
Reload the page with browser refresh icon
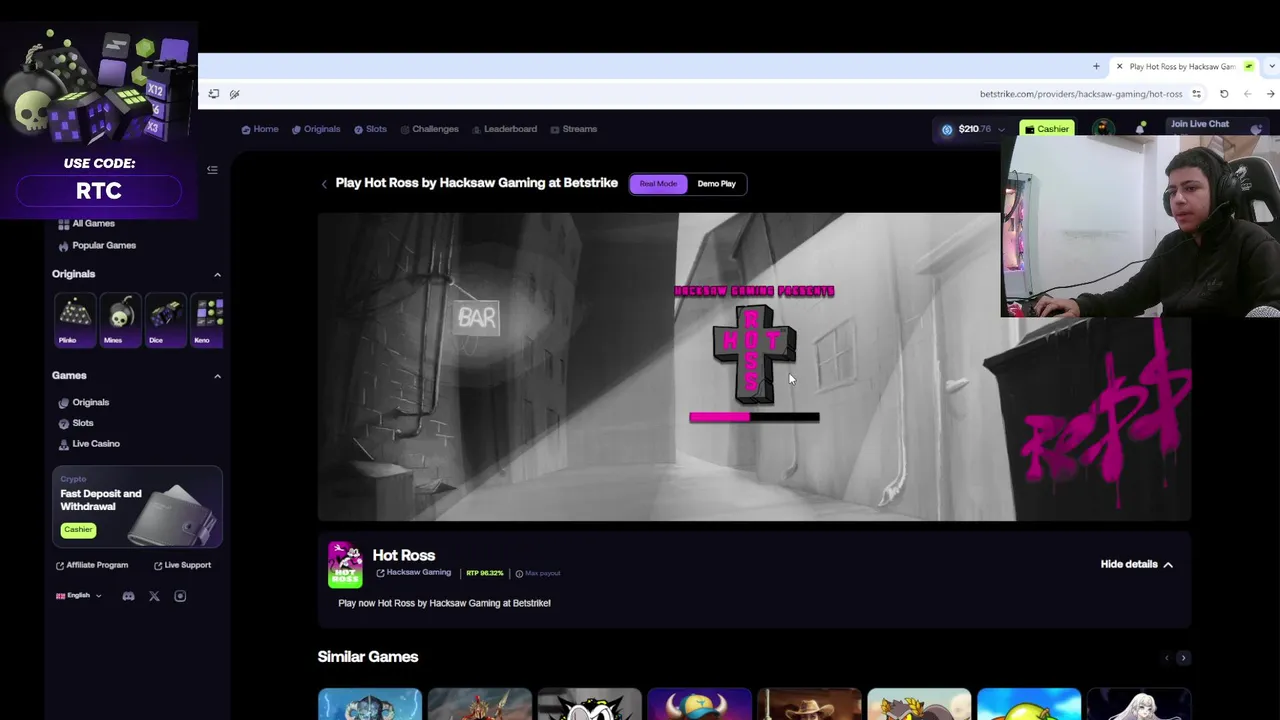click(1224, 94)
